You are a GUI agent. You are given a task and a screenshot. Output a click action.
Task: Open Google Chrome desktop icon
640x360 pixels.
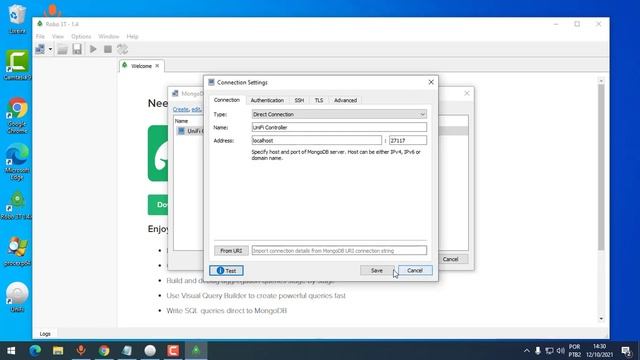coord(17,116)
